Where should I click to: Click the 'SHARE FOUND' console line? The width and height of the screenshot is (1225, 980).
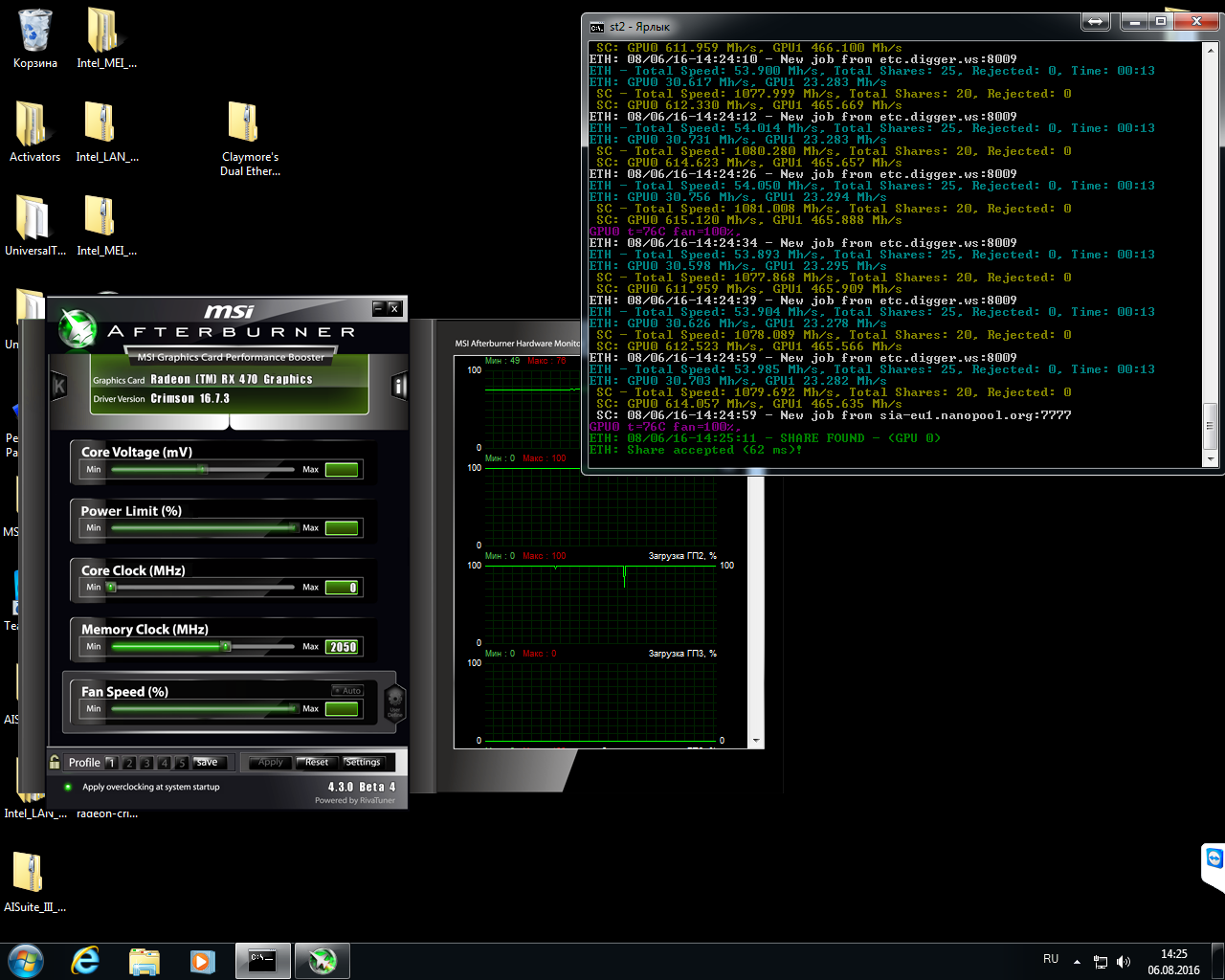(765, 438)
